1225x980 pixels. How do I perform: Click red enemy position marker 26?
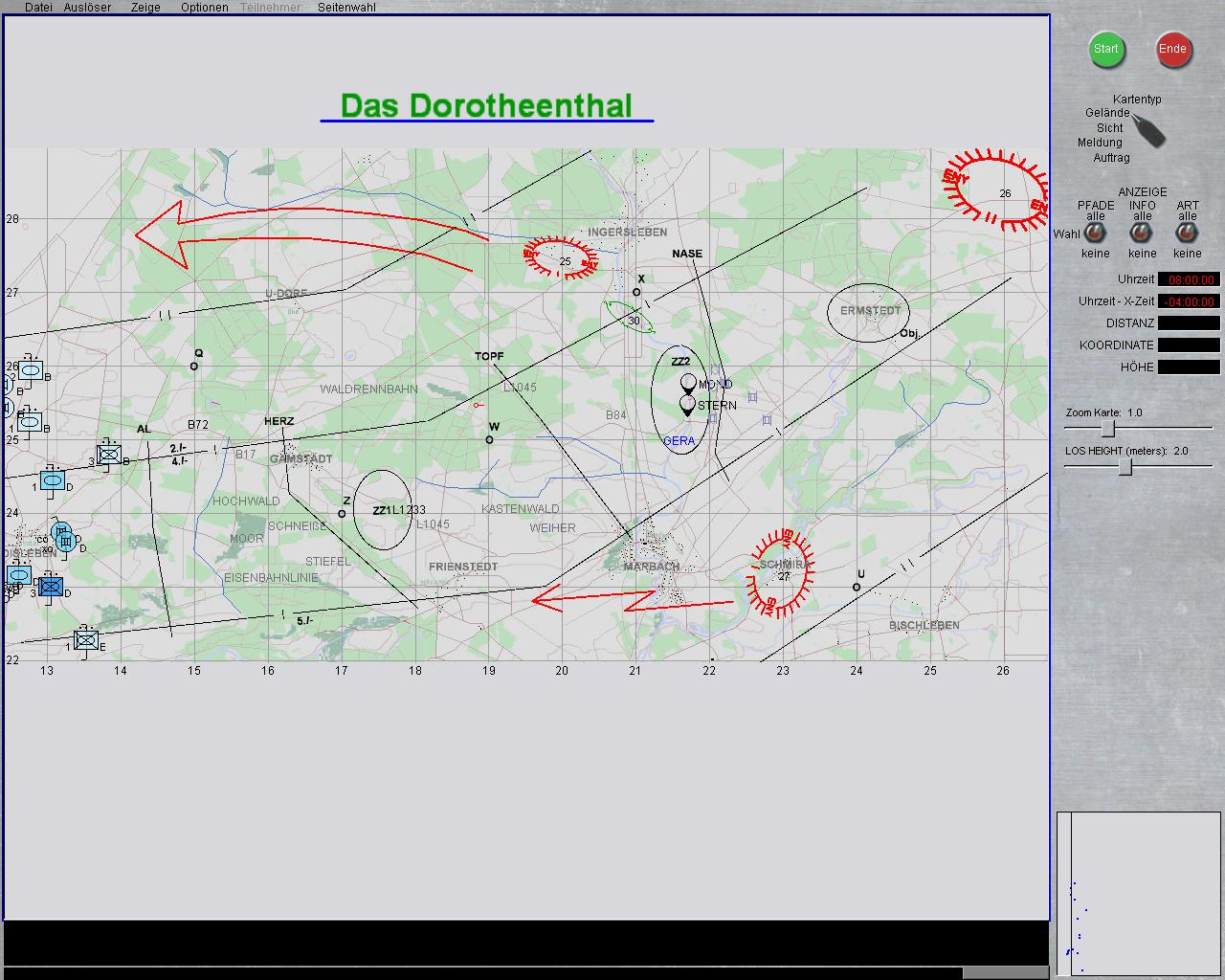[x=995, y=189]
